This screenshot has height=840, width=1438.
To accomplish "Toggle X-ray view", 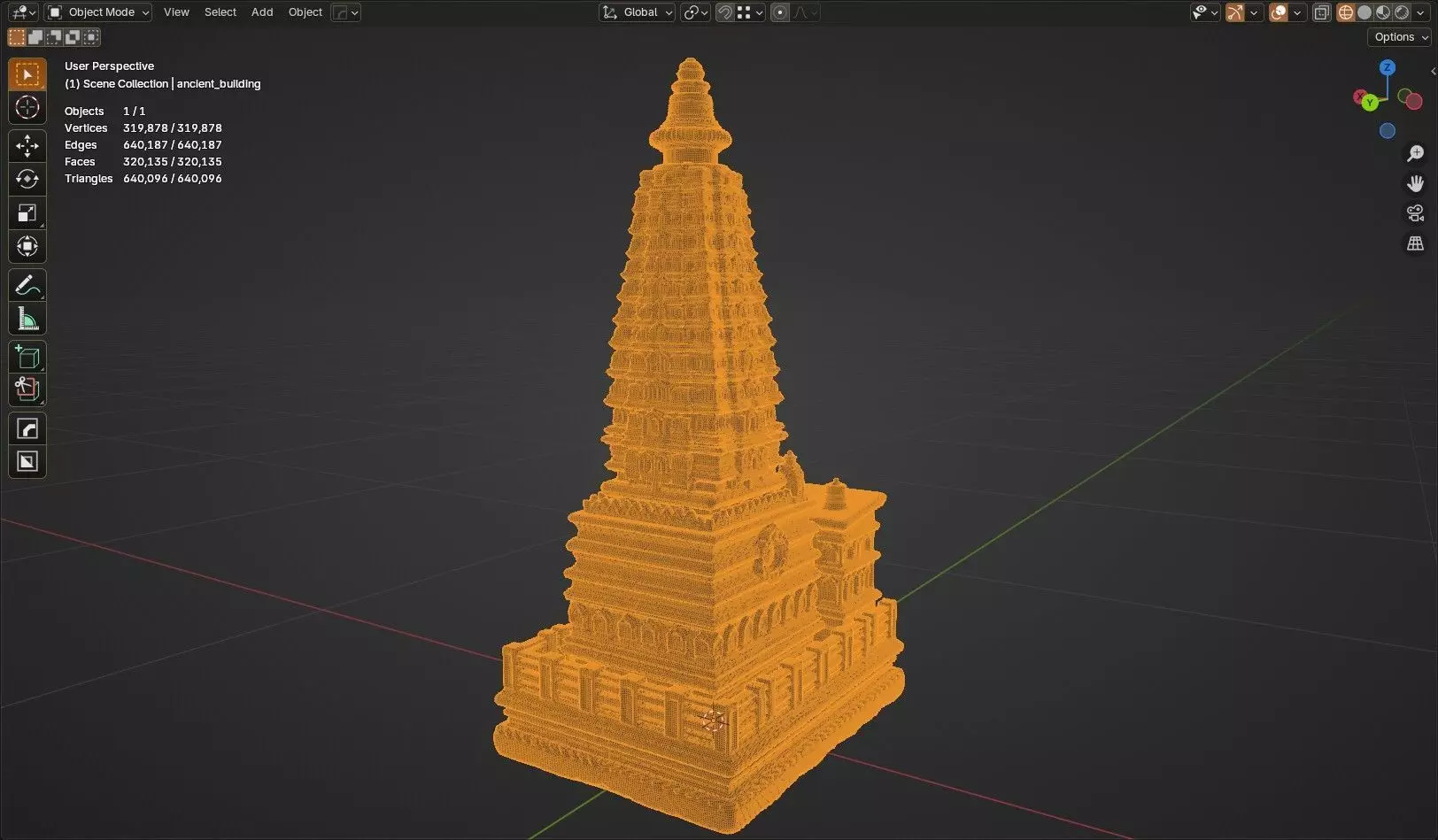I will (x=1322, y=12).
